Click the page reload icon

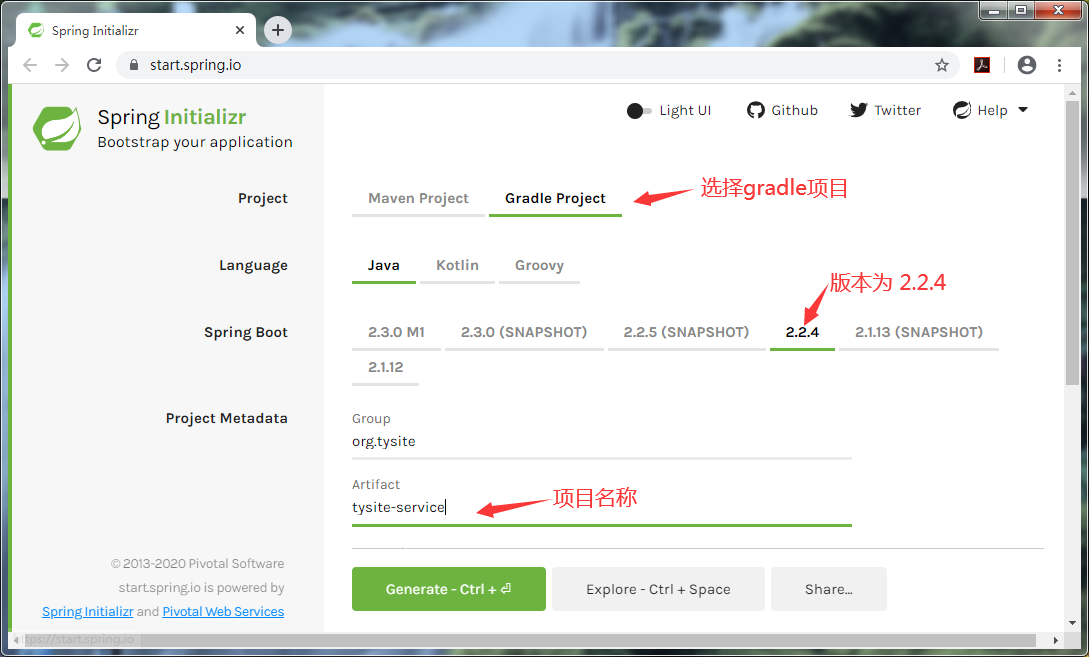pyautogui.click(x=94, y=64)
